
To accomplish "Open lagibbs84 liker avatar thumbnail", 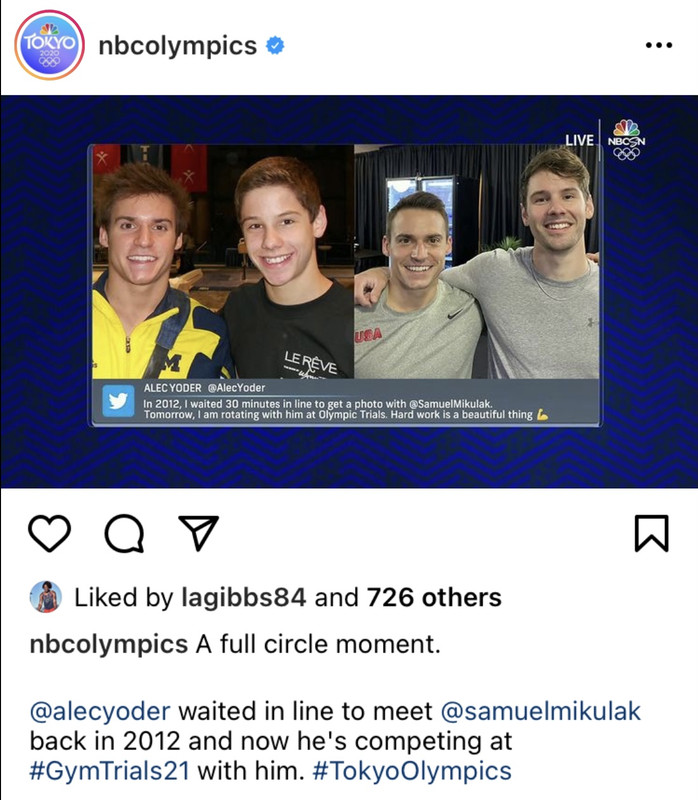I will pyautogui.click(x=46, y=596).
